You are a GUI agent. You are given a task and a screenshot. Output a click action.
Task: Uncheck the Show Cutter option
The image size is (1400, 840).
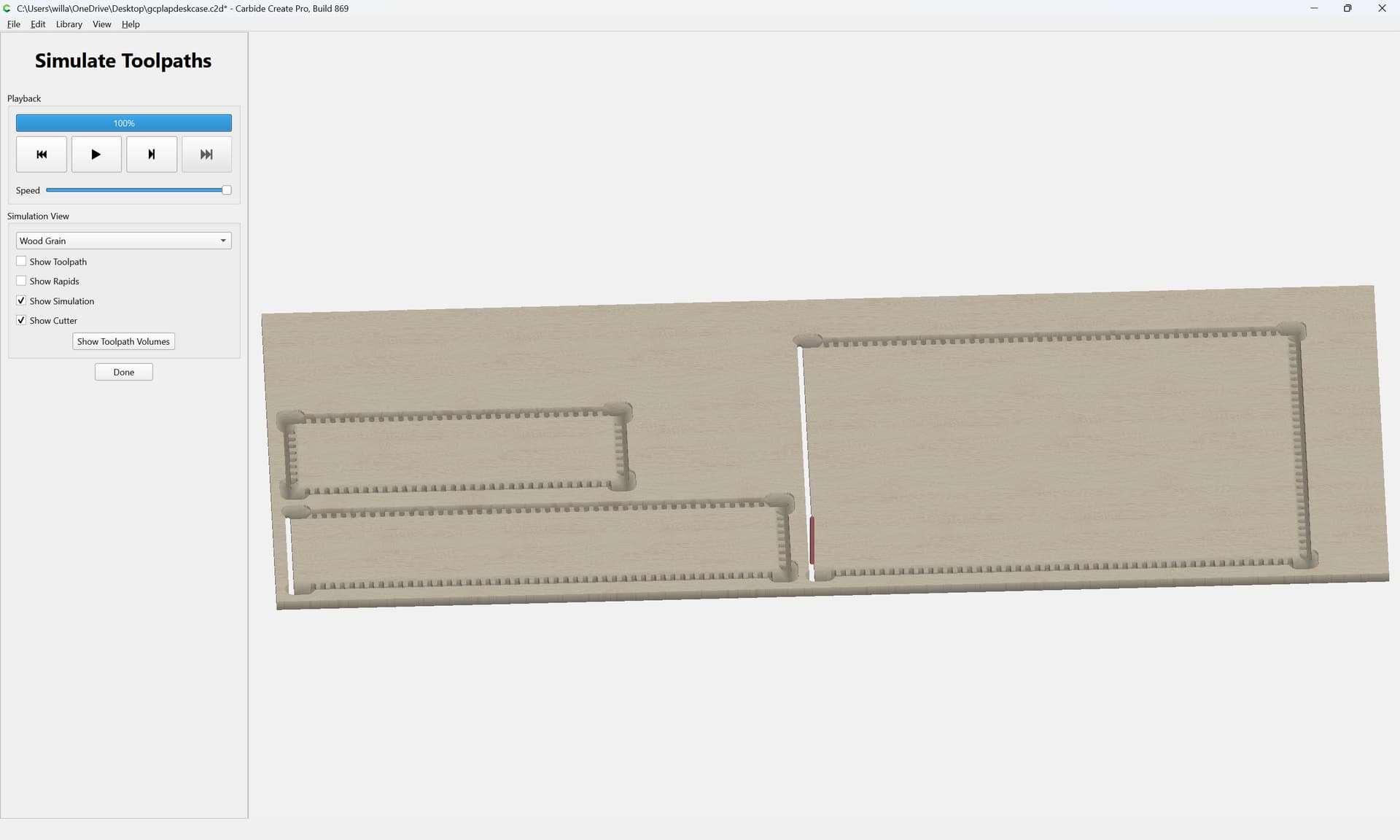tap(21, 320)
